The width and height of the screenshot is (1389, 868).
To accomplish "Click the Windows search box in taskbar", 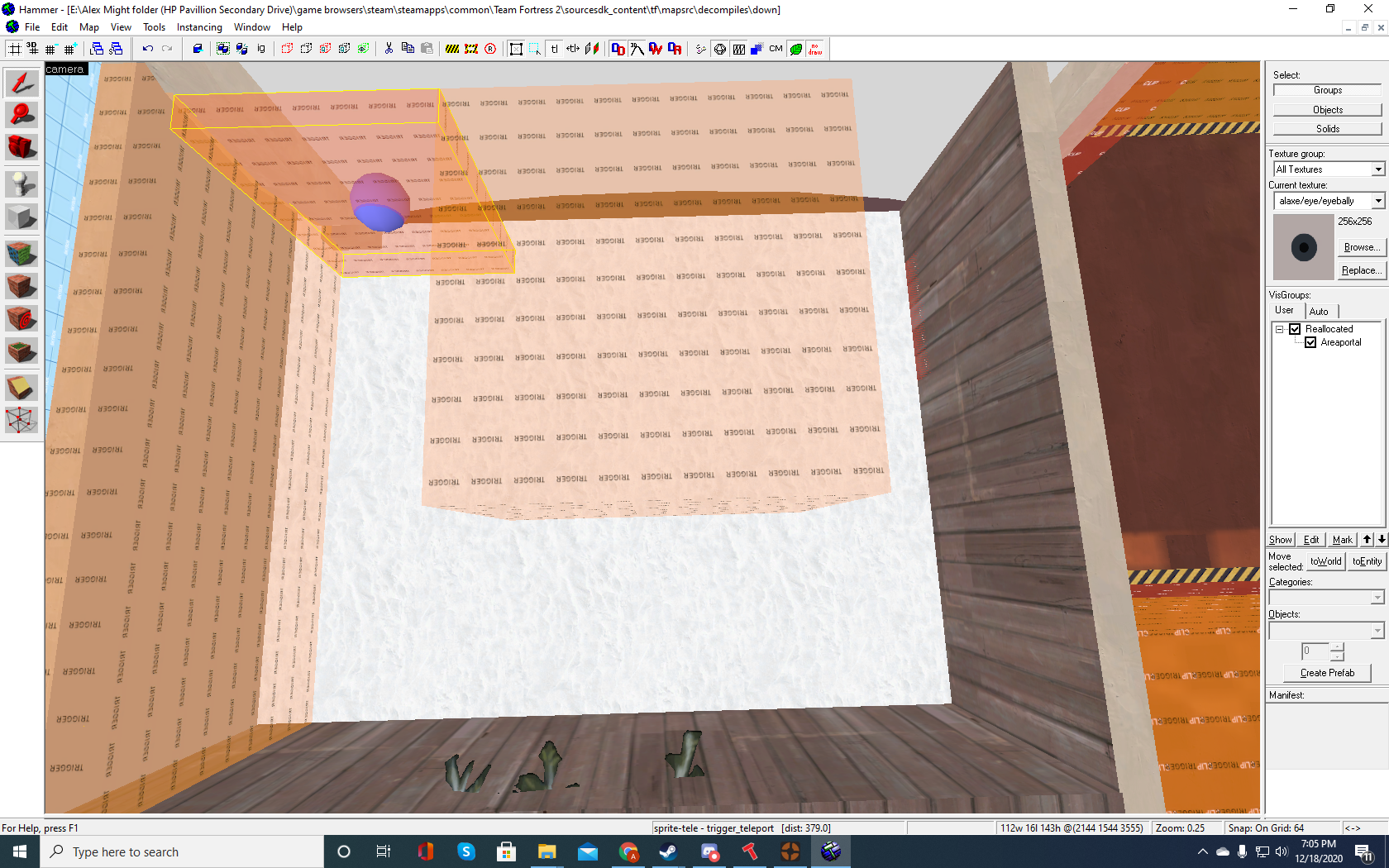I will pos(182,851).
